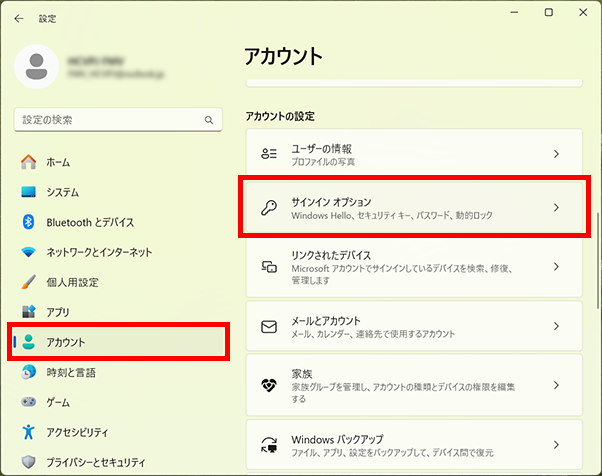
Task: Open リンクされたデバイス via right chevron
Action: [x=556, y=267]
